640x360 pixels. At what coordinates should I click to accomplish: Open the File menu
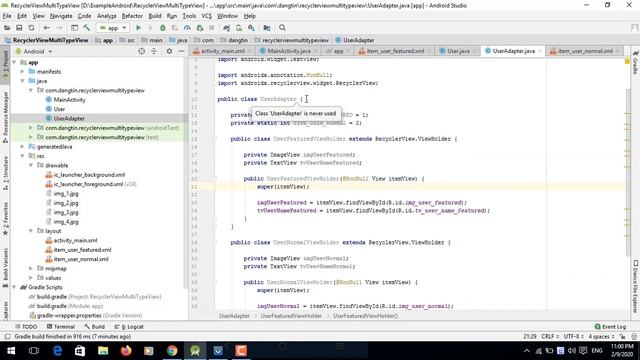click(7, 16)
